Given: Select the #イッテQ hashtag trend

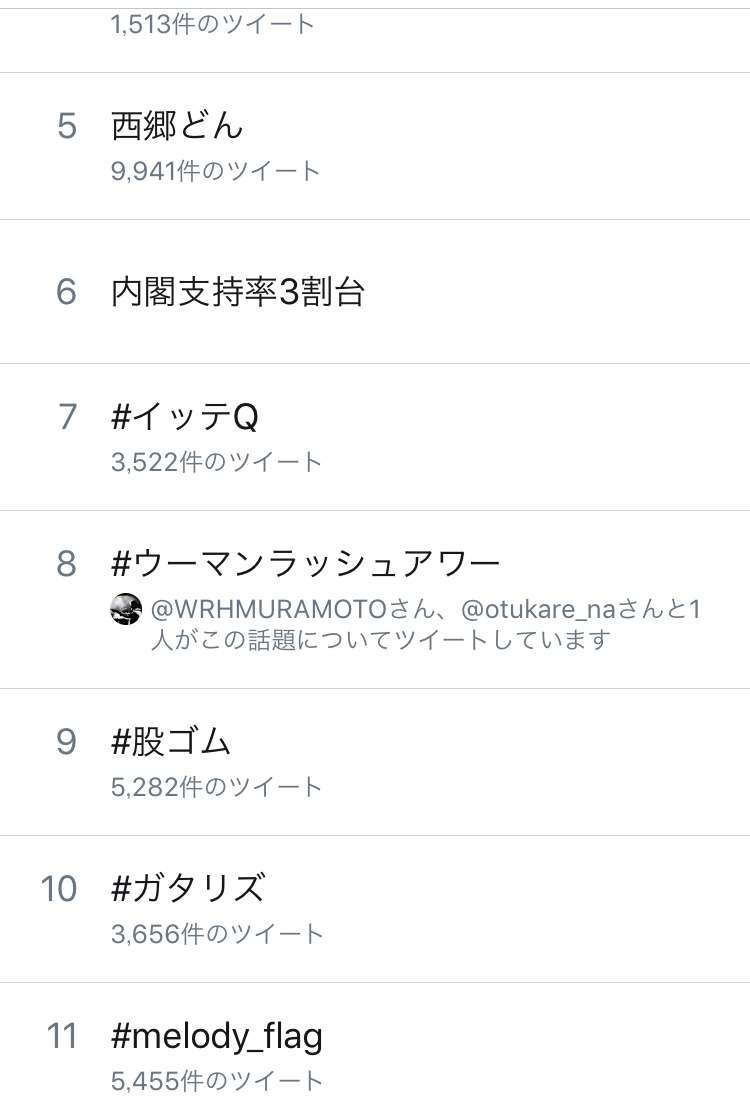Looking at the screenshot, I should pos(185,416).
